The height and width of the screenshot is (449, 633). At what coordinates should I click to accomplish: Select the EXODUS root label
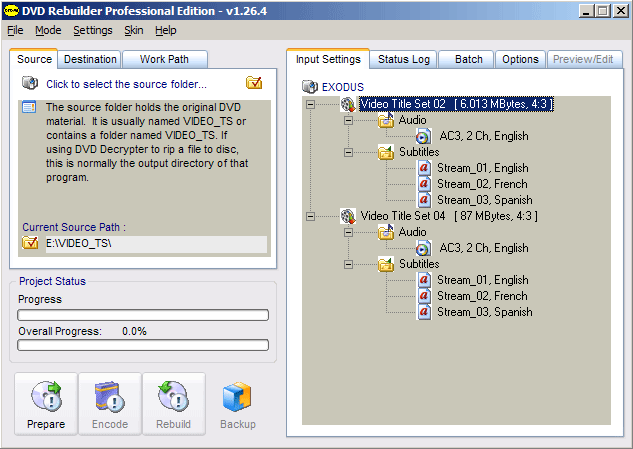343,87
